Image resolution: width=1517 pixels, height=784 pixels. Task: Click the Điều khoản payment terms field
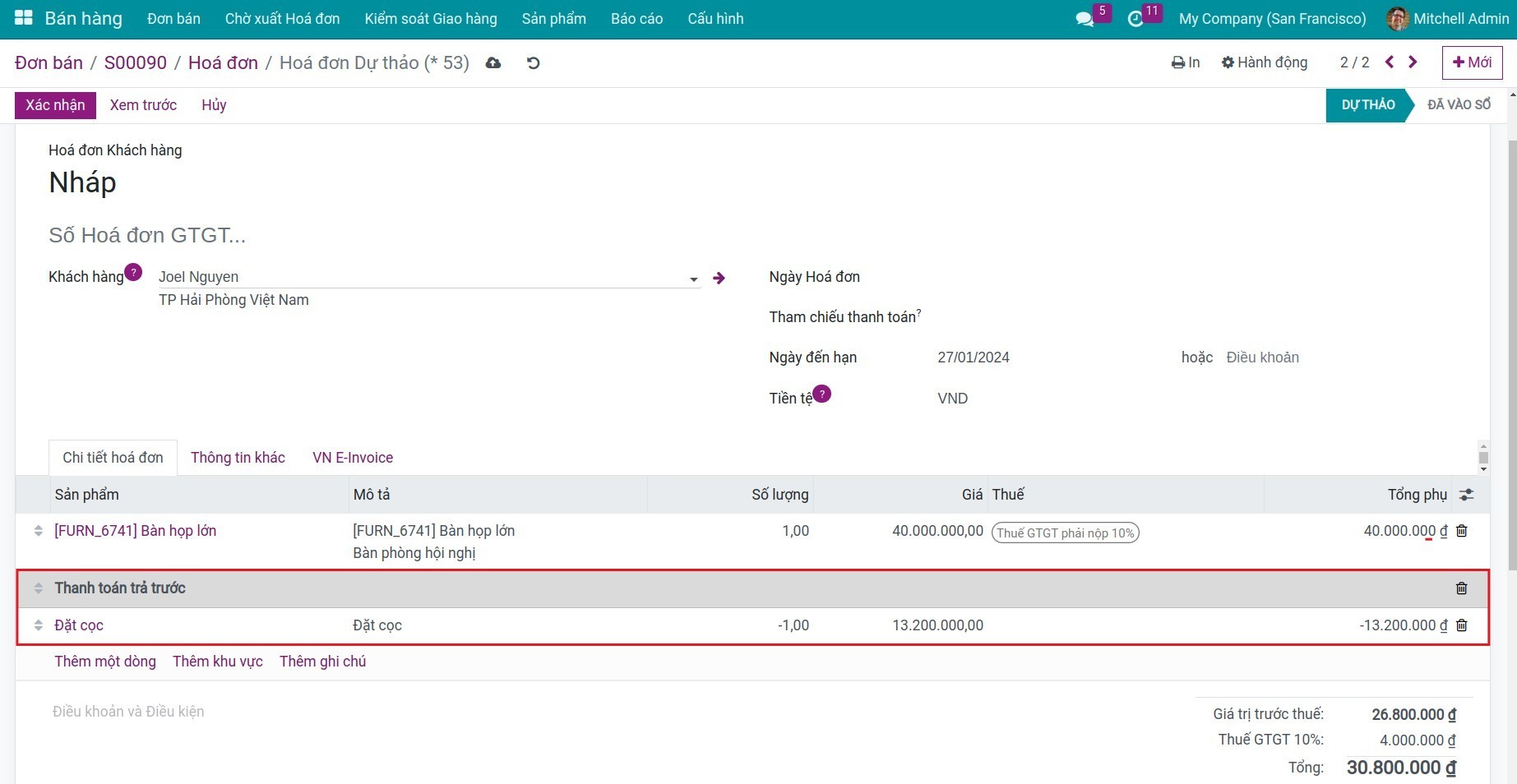pos(1262,357)
